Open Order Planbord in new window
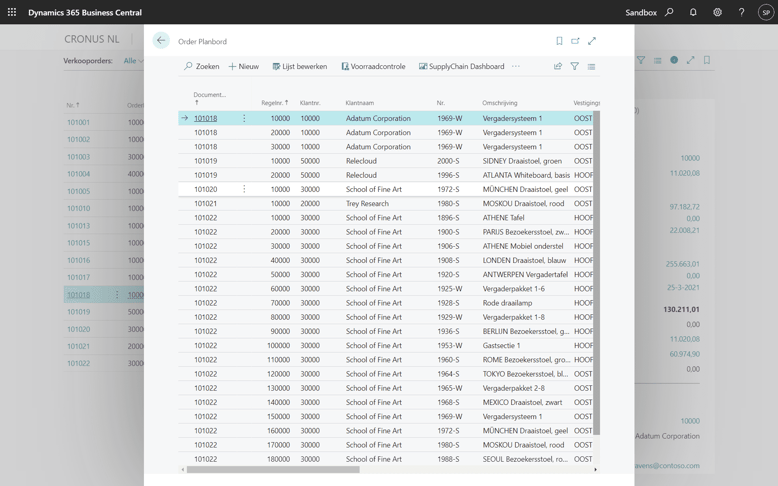 tap(575, 41)
